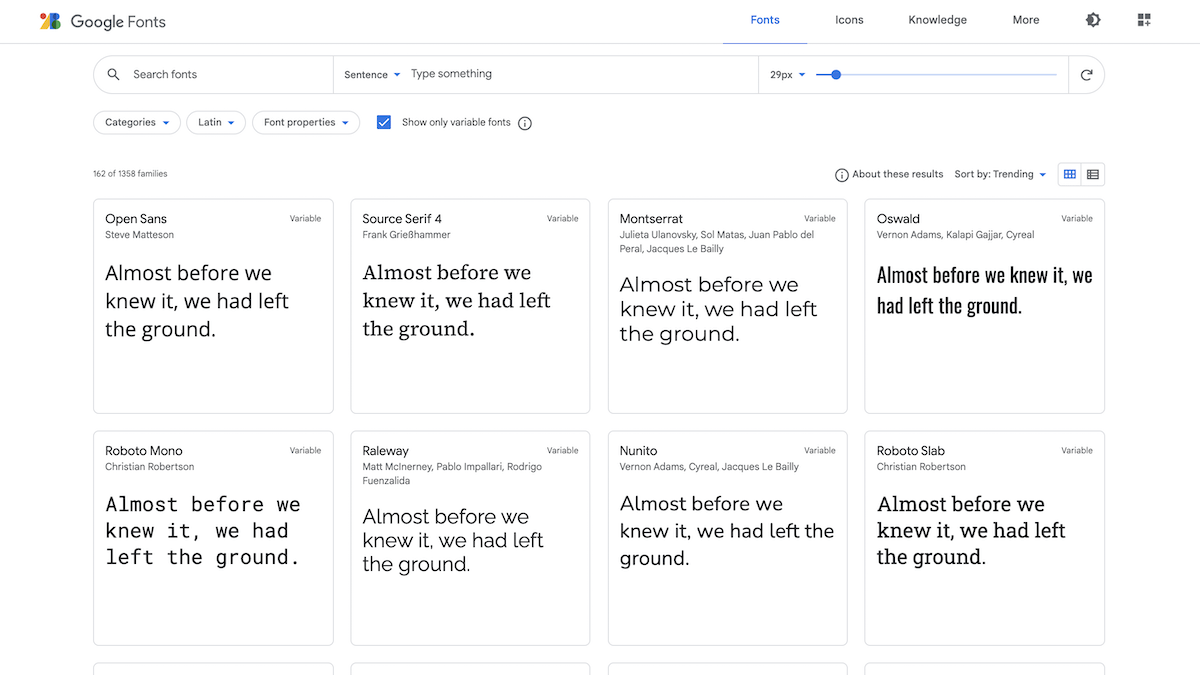Switch to grid view
The image size is (1200, 675).
point(1070,174)
